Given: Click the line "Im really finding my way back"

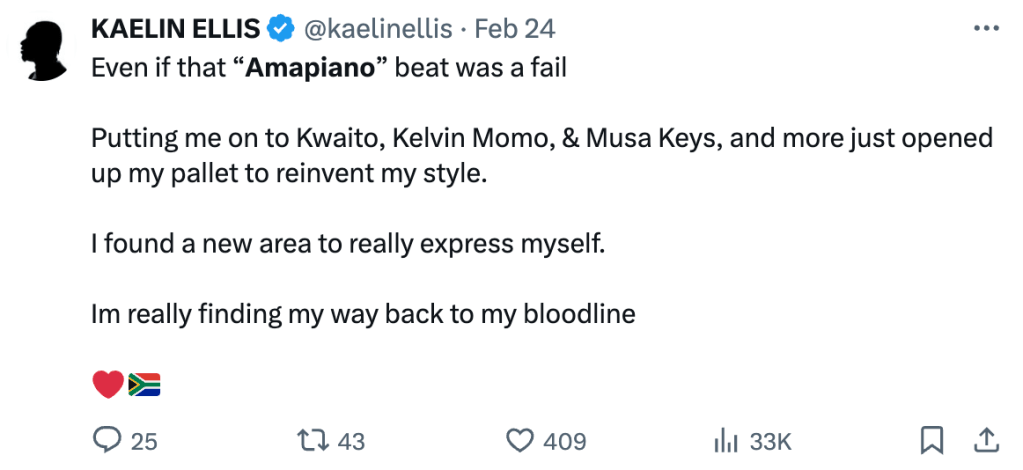Looking at the screenshot, I should [x=362, y=314].
